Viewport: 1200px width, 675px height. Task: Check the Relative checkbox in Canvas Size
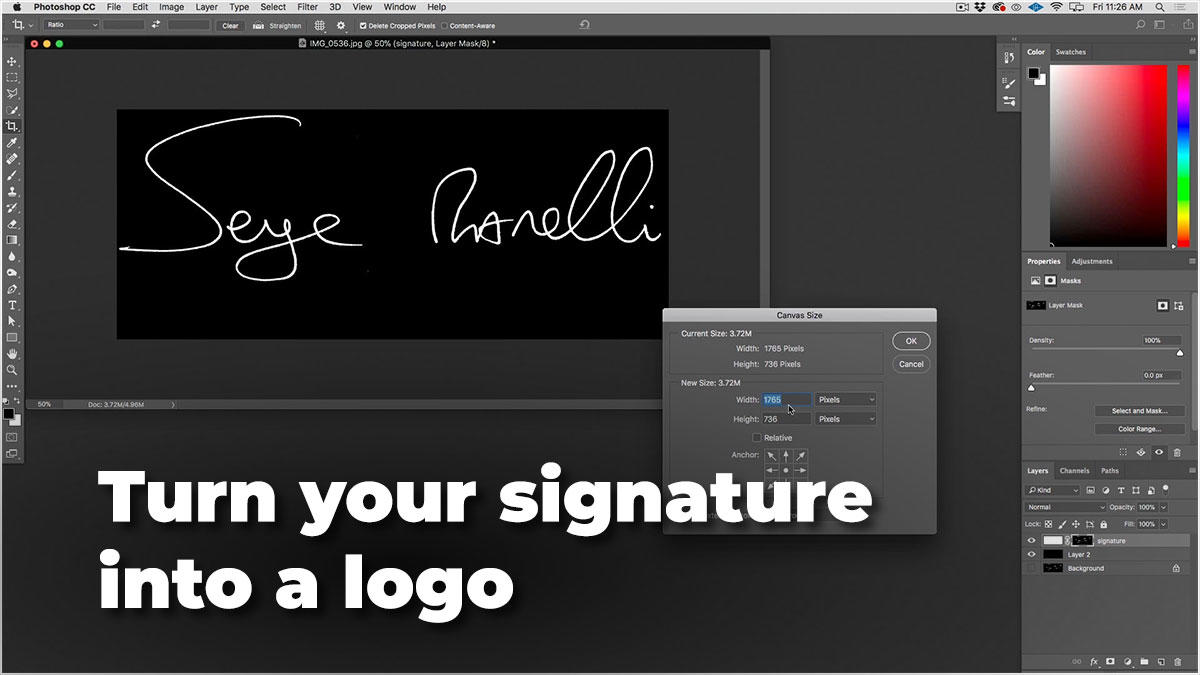[x=756, y=438]
